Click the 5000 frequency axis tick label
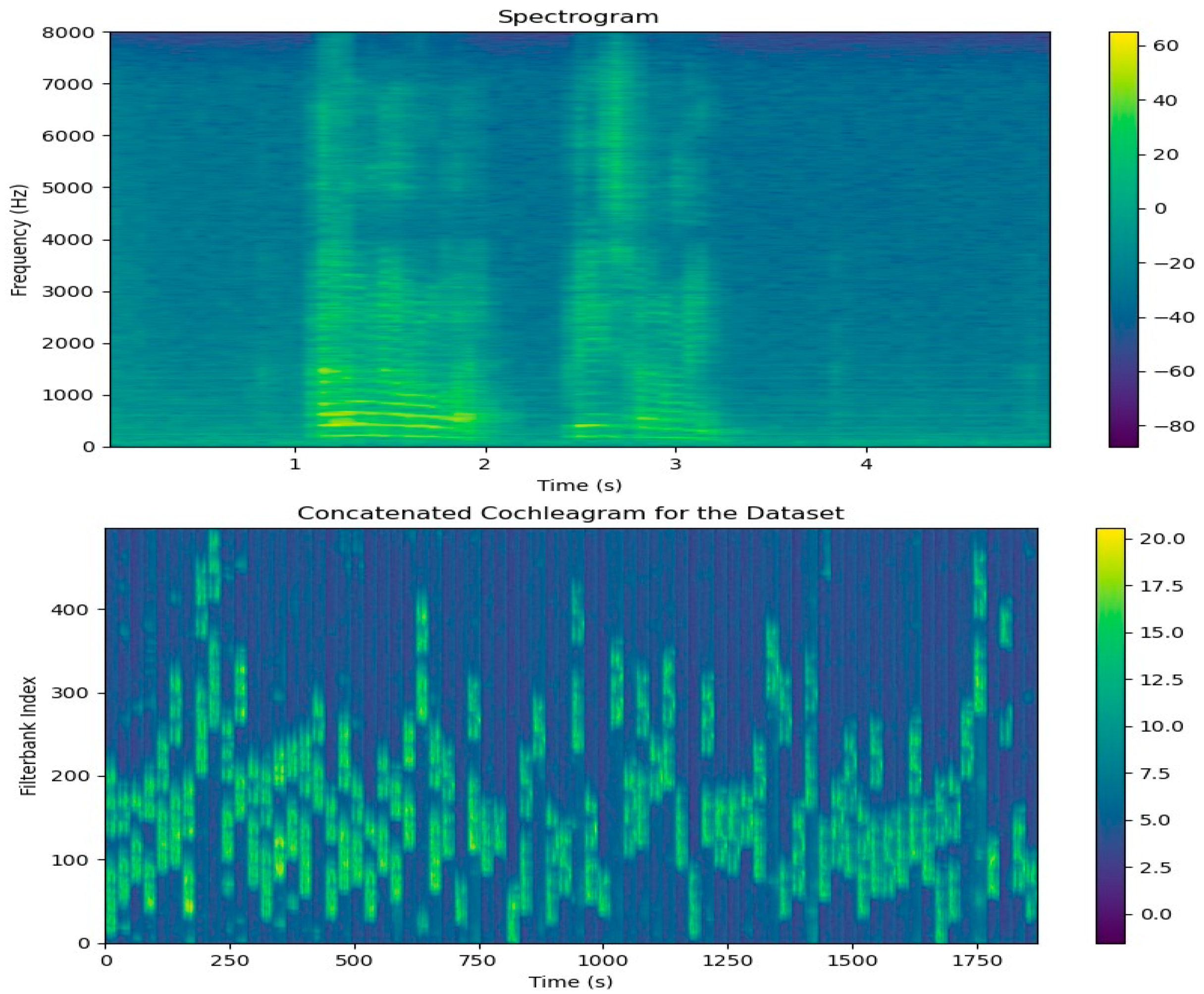1204x994 pixels. (67, 188)
